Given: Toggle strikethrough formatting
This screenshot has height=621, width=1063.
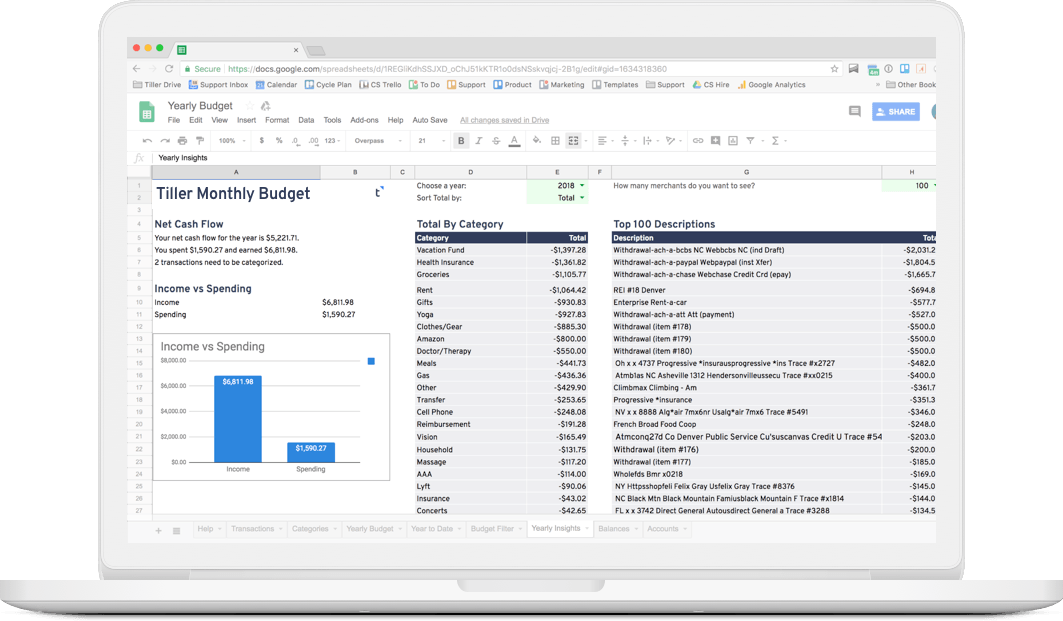Looking at the screenshot, I should tap(496, 141).
